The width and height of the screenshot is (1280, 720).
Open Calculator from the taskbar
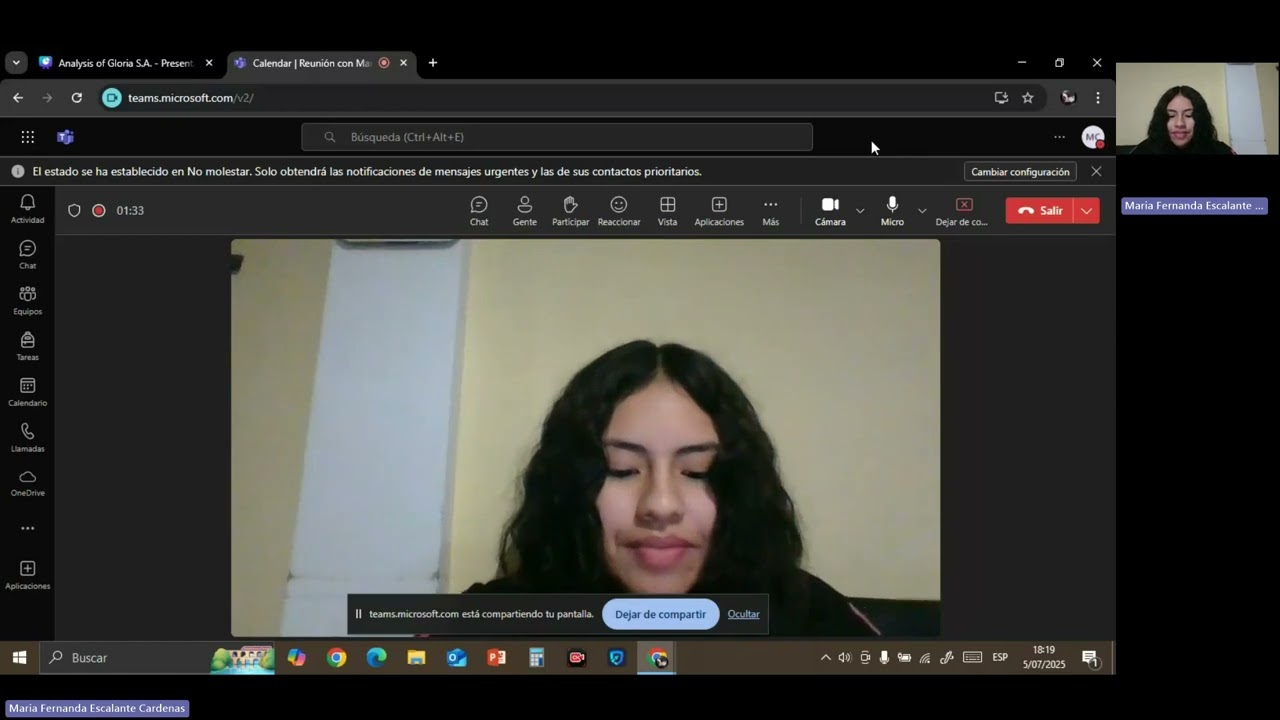click(536, 657)
